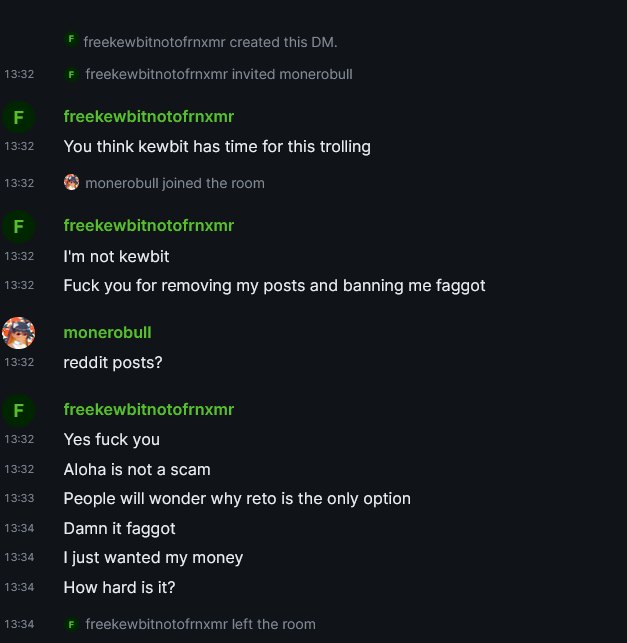Click the green monerobull username
627x643 pixels.
[107, 333]
